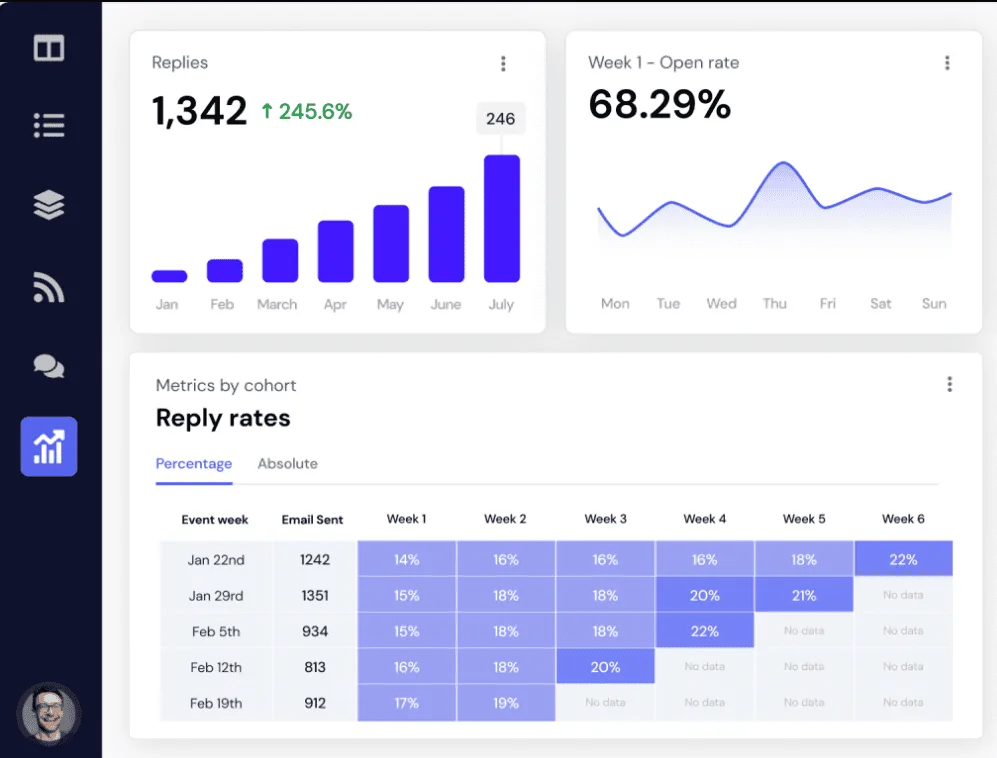Viewport: 997px width, 758px height.
Task: Open the layers stack panel in sidebar
Action: click(48, 207)
